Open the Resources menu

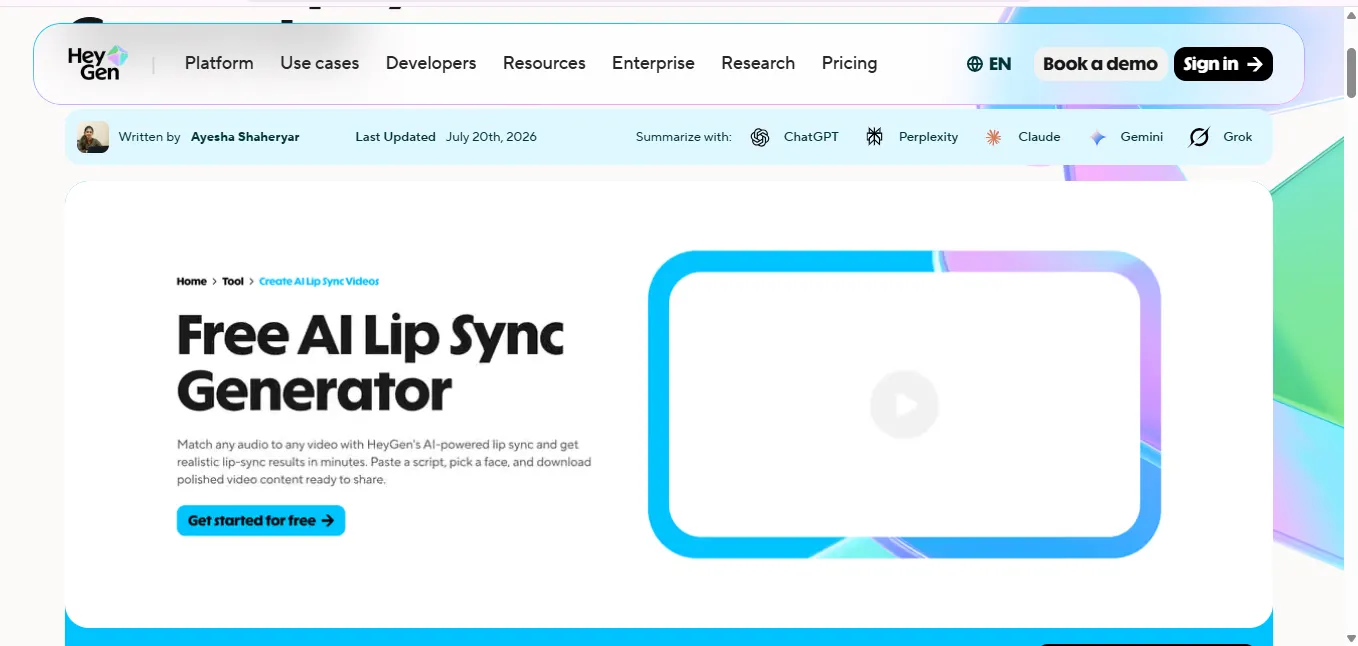544,63
